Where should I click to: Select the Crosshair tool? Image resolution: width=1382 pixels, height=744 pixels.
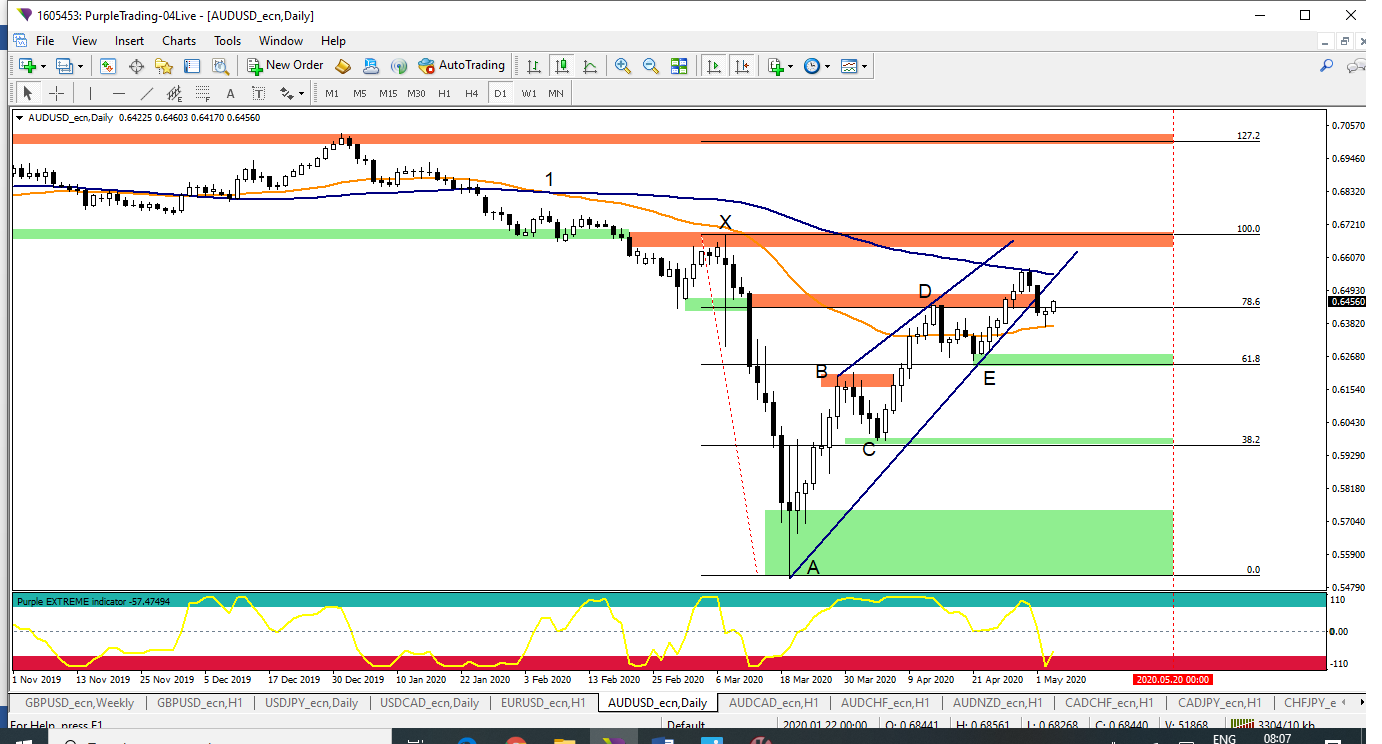[56, 93]
